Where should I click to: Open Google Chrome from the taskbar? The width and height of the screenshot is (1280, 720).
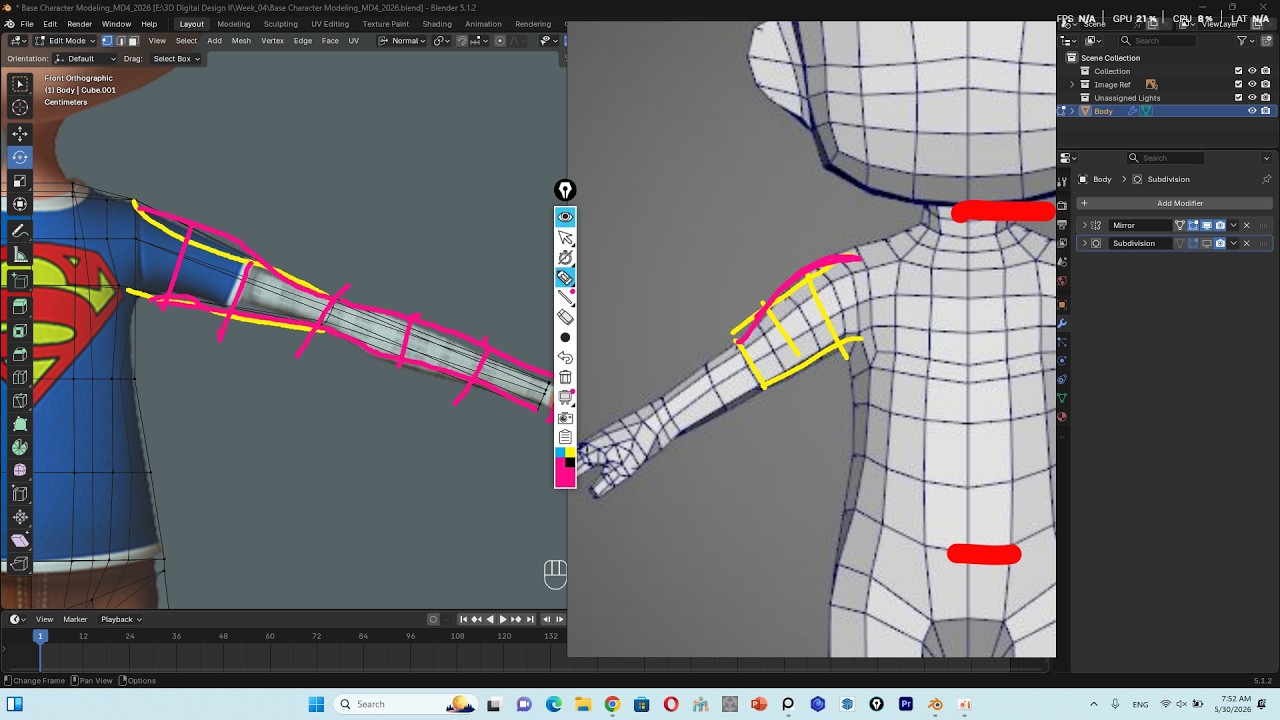click(612, 704)
